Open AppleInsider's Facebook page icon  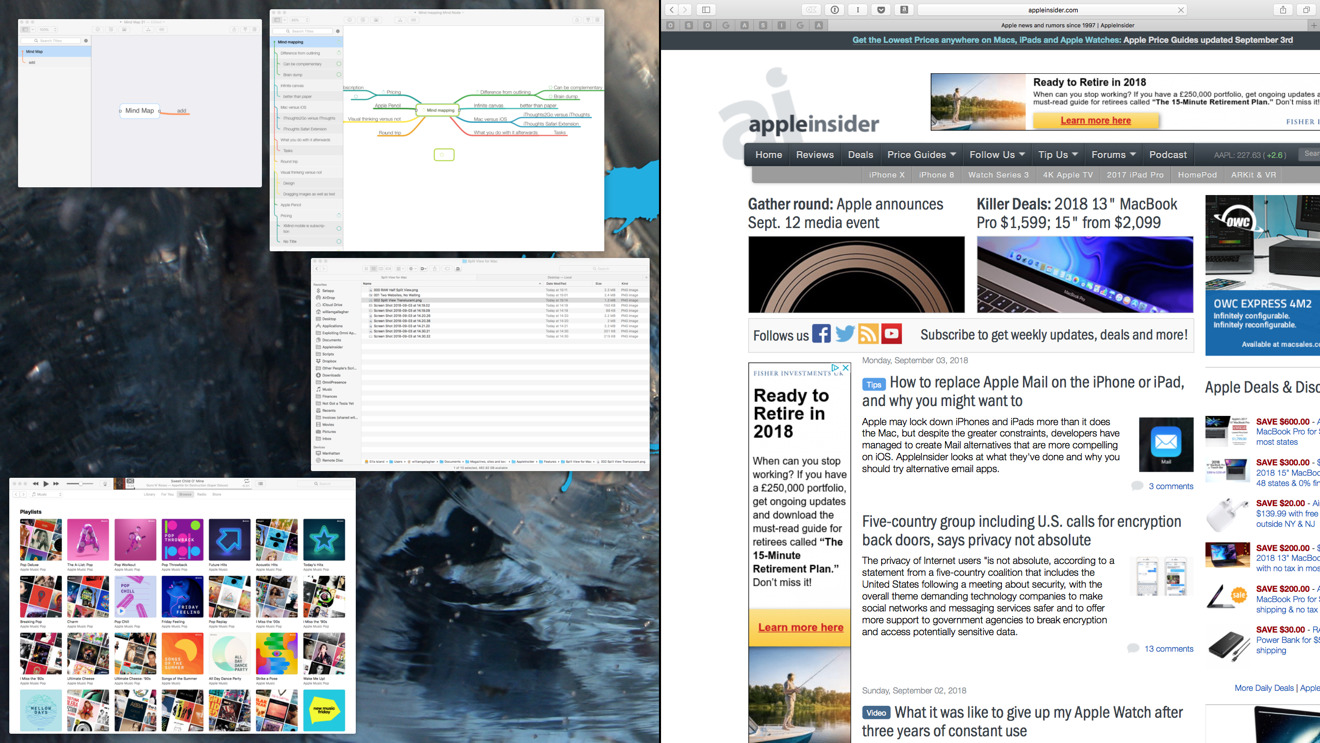(821, 334)
